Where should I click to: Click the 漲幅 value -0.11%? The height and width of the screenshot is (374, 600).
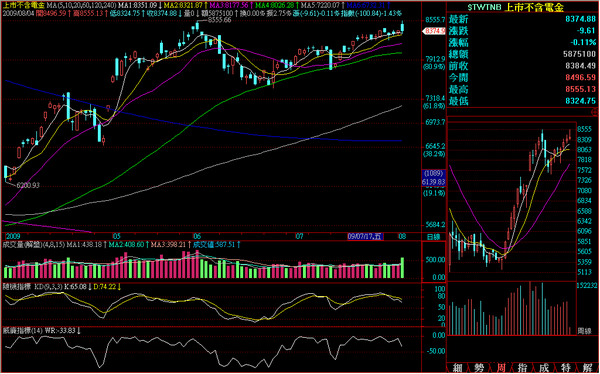point(583,42)
